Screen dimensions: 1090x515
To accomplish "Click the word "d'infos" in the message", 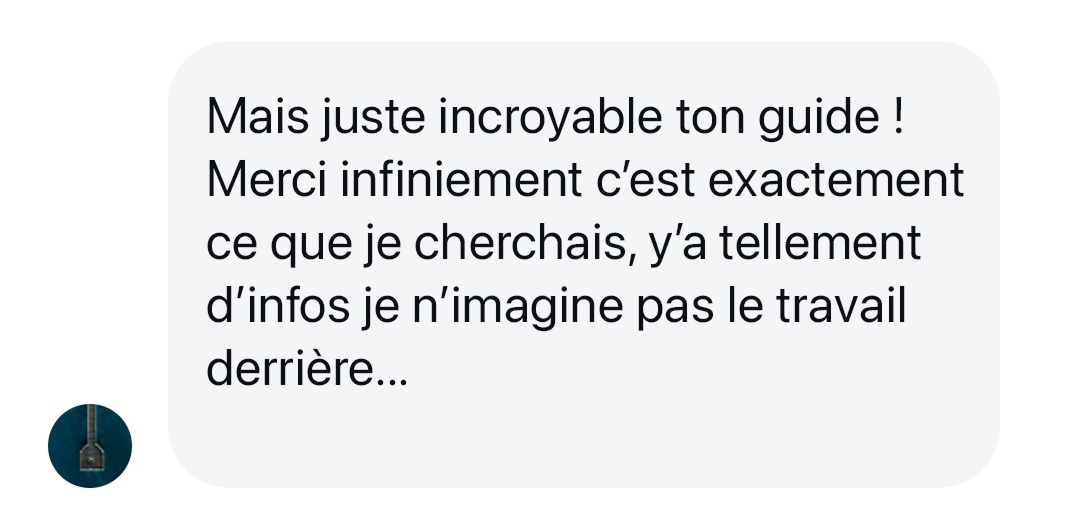I will (x=278, y=307).
